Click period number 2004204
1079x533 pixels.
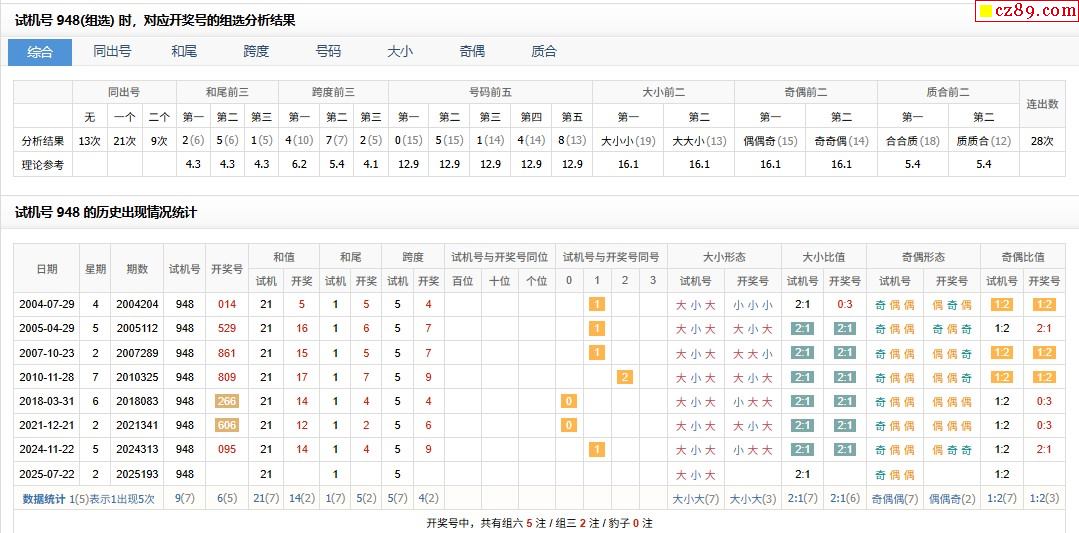(137, 304)
